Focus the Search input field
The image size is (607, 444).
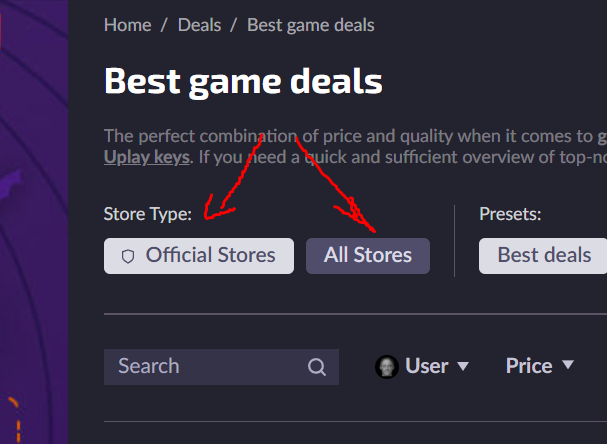pos(205,367)
